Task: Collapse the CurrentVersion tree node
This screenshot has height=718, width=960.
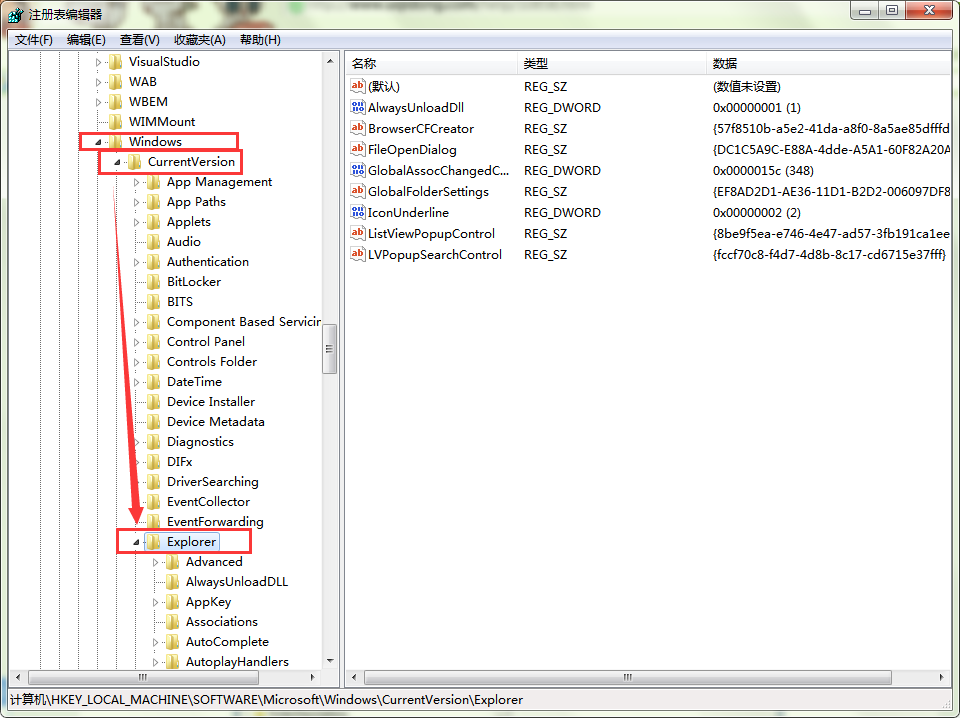Action: pyautogui.click(x=117, y=162)
